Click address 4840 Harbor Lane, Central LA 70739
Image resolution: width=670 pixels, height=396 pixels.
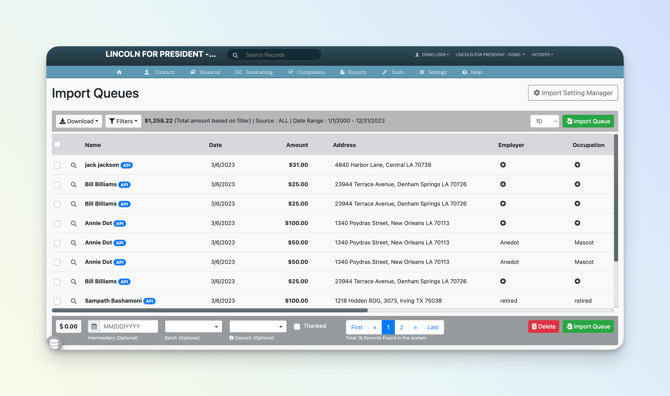(x=383, y=165)
